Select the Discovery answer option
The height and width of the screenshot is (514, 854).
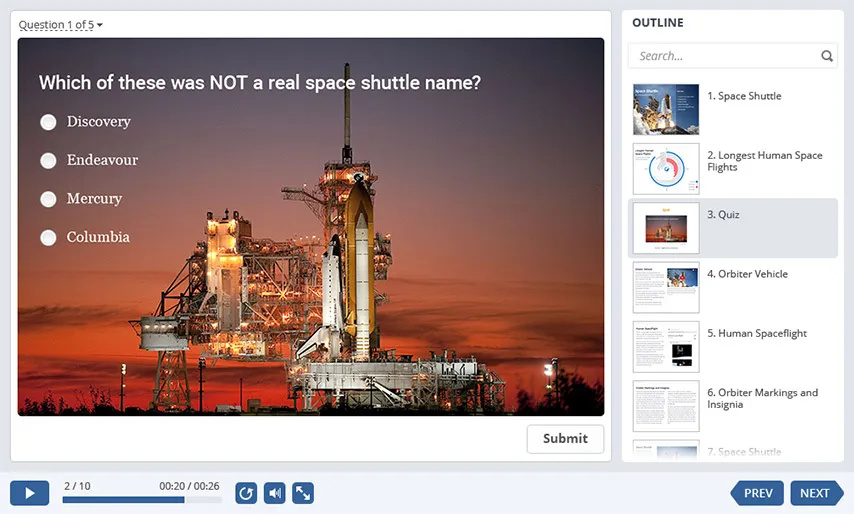tap(48, 122)
